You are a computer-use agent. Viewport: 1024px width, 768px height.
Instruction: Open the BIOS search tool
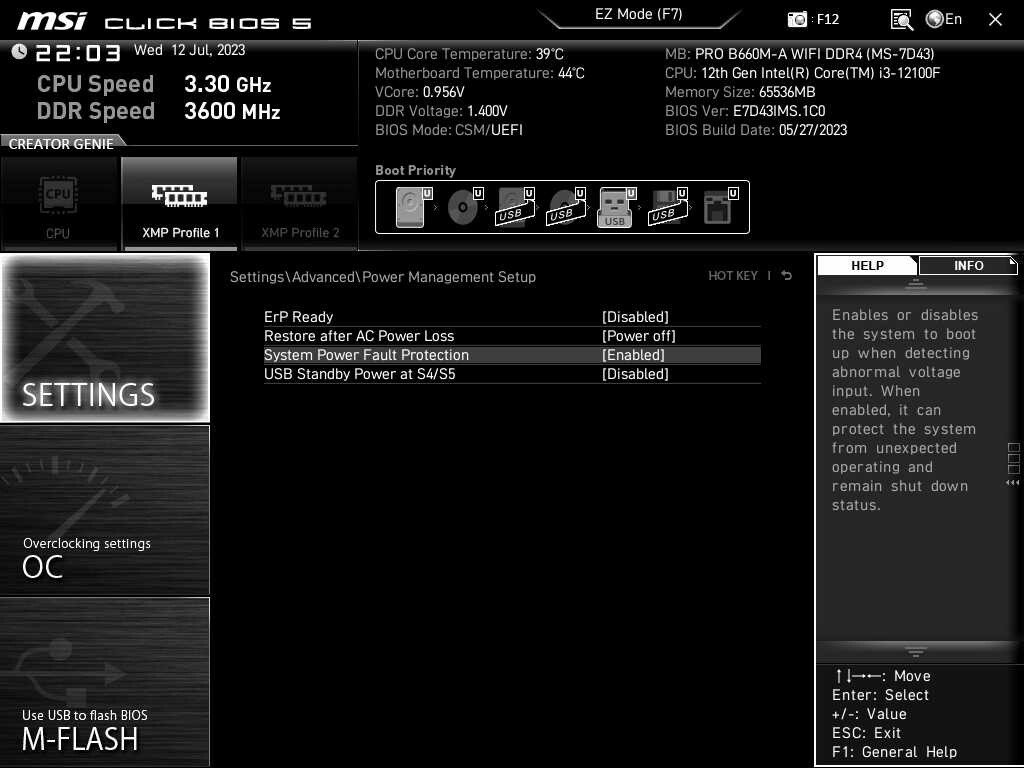click(902, 20)
